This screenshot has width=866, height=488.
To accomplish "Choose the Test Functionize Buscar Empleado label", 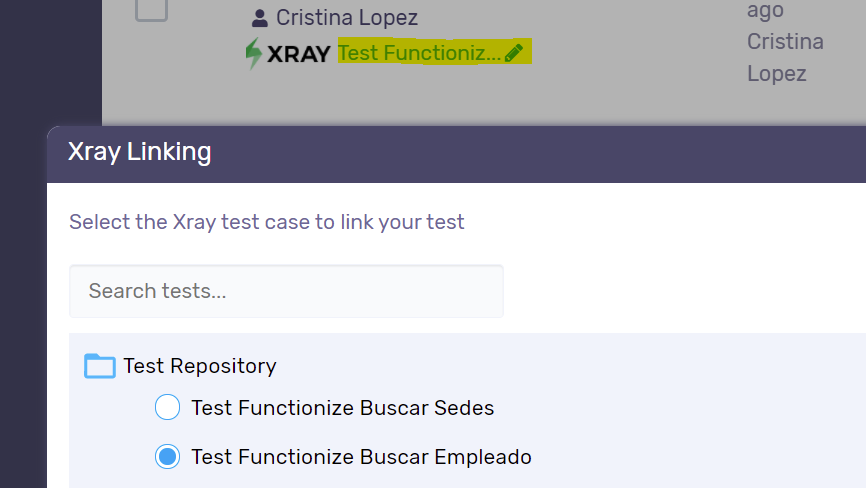I will (361, 457).
